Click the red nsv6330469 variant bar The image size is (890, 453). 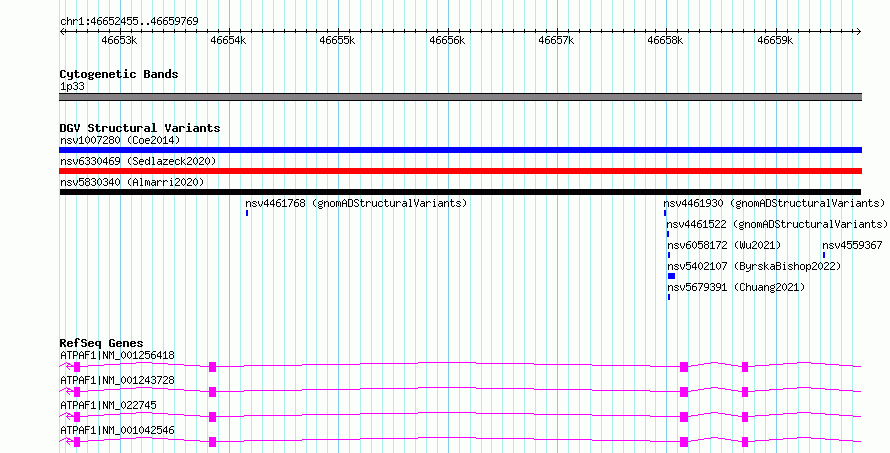point(460,171)
